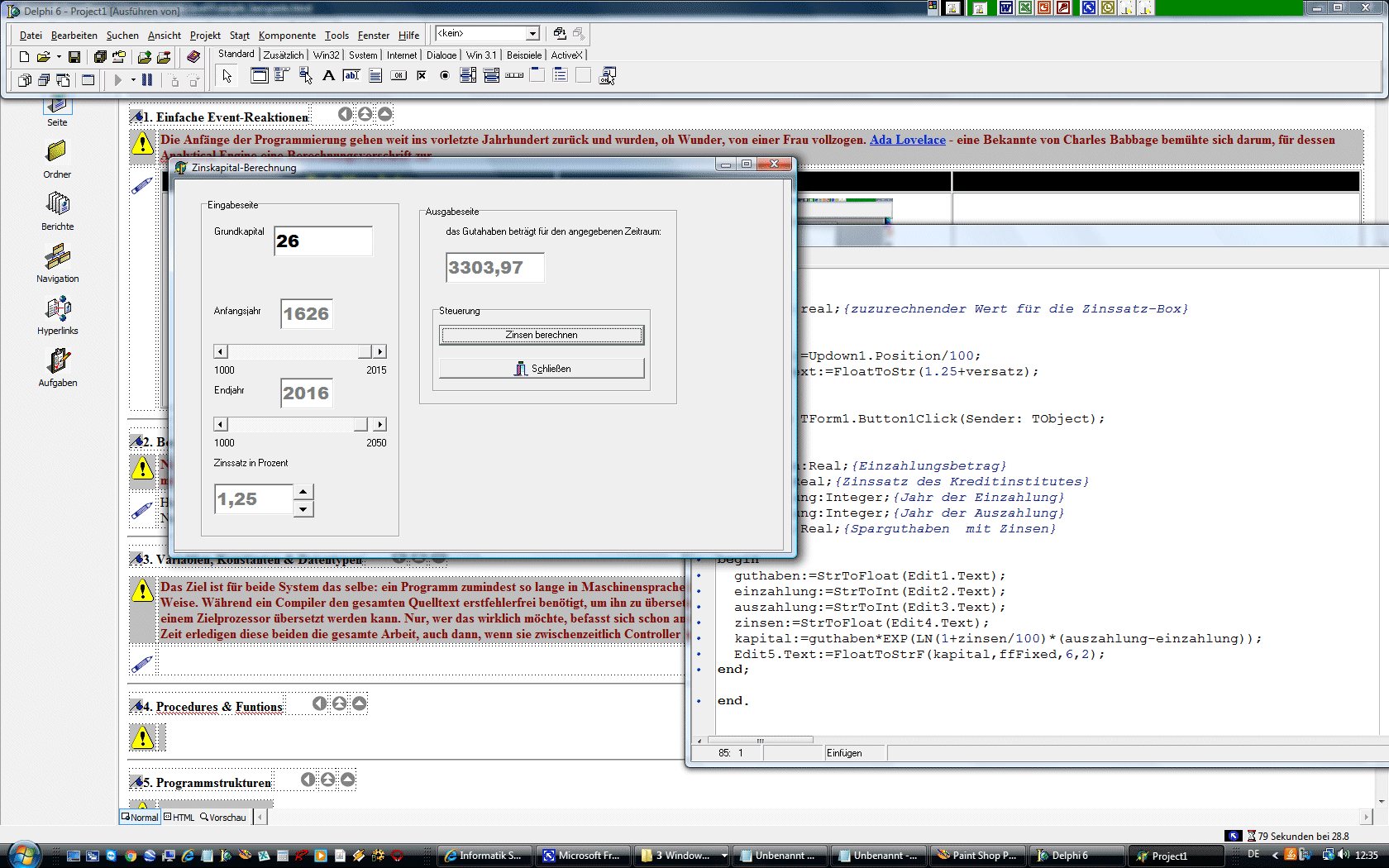
Task: Open Hyperlinks view in left sidebar
Action: [57, 316]
